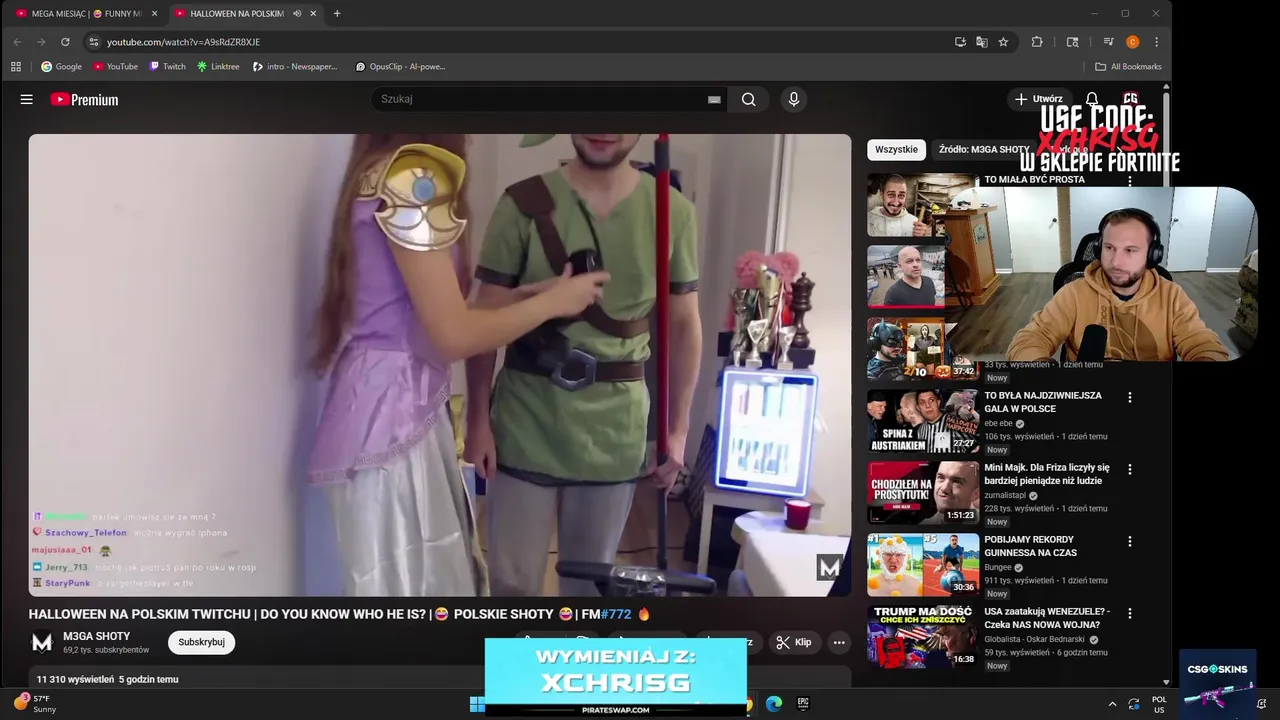
Task: Open the YouTube notifications bell
Action: 1092,99
